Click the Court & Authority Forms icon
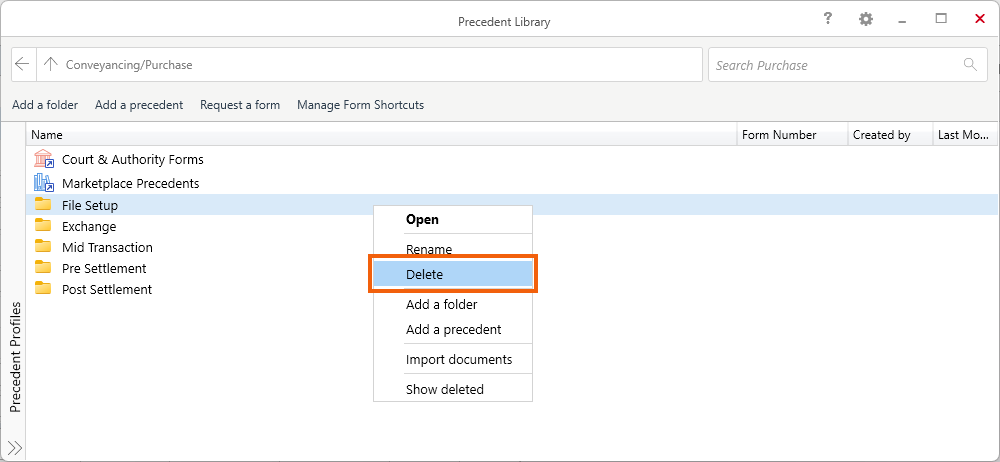The height and width of the screenshot is (462, 1000). (x=43, y=159)
